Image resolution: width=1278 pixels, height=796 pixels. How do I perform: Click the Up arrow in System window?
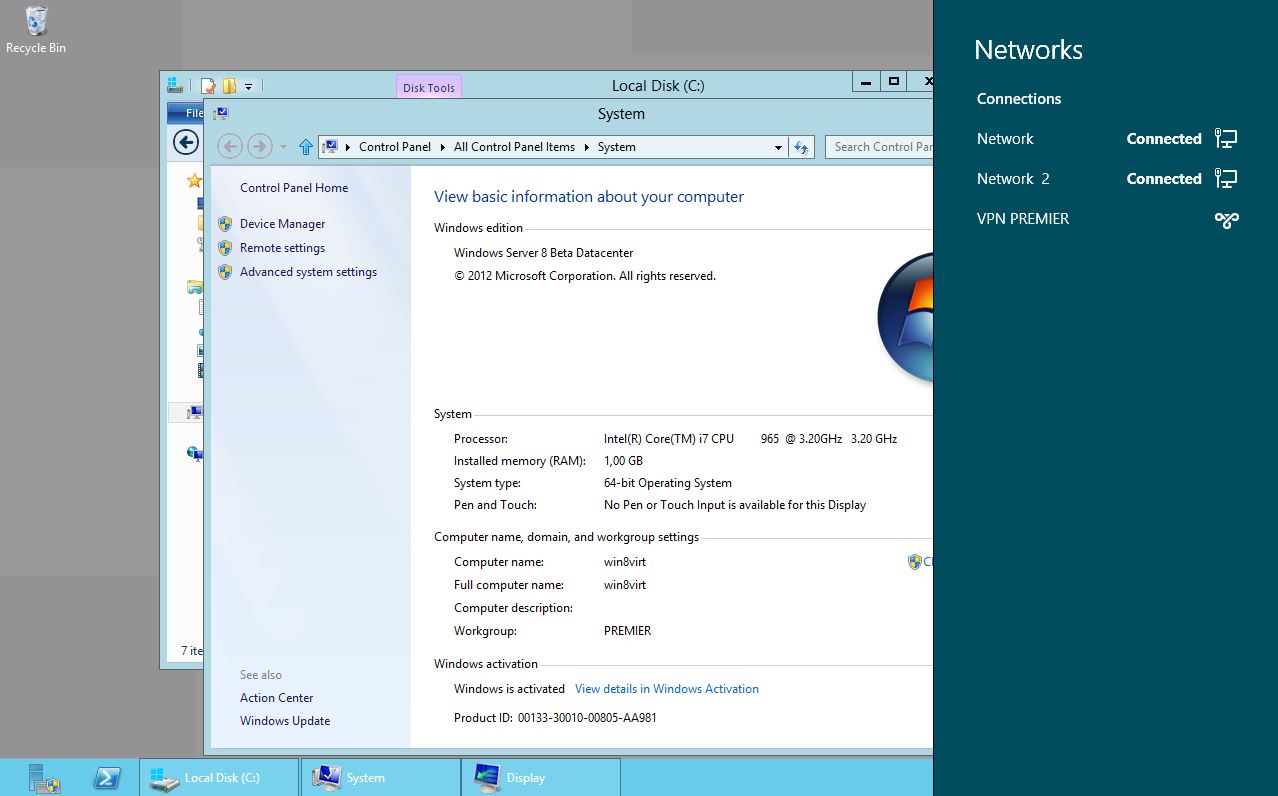306,147
